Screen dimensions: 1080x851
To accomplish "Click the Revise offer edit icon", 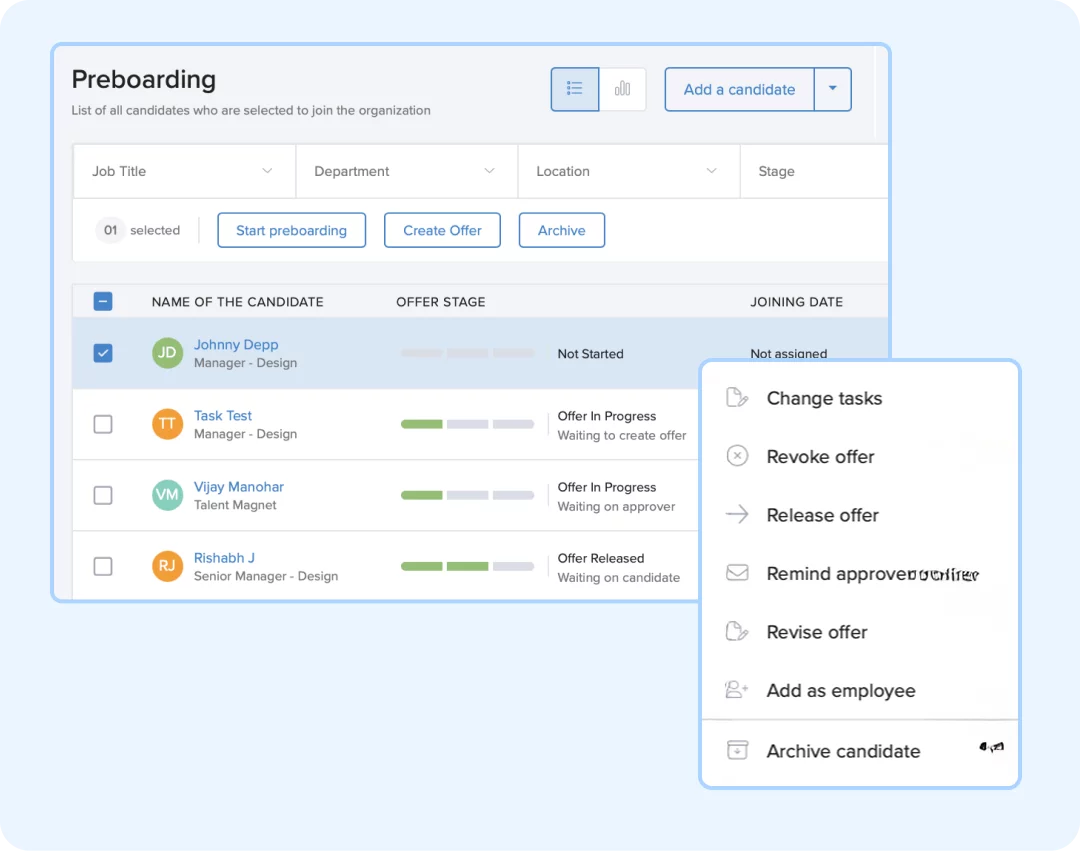I will [x=737, y=631].
